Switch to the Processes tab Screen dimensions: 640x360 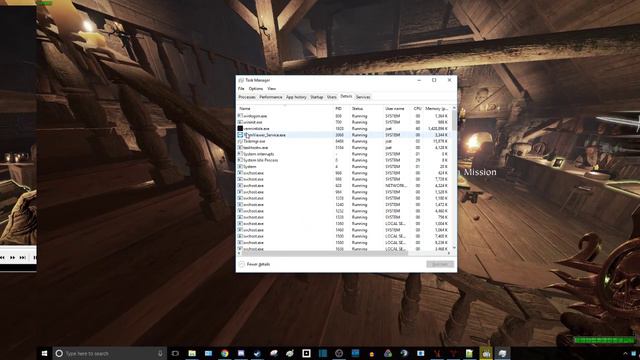[x=247, y=97]
